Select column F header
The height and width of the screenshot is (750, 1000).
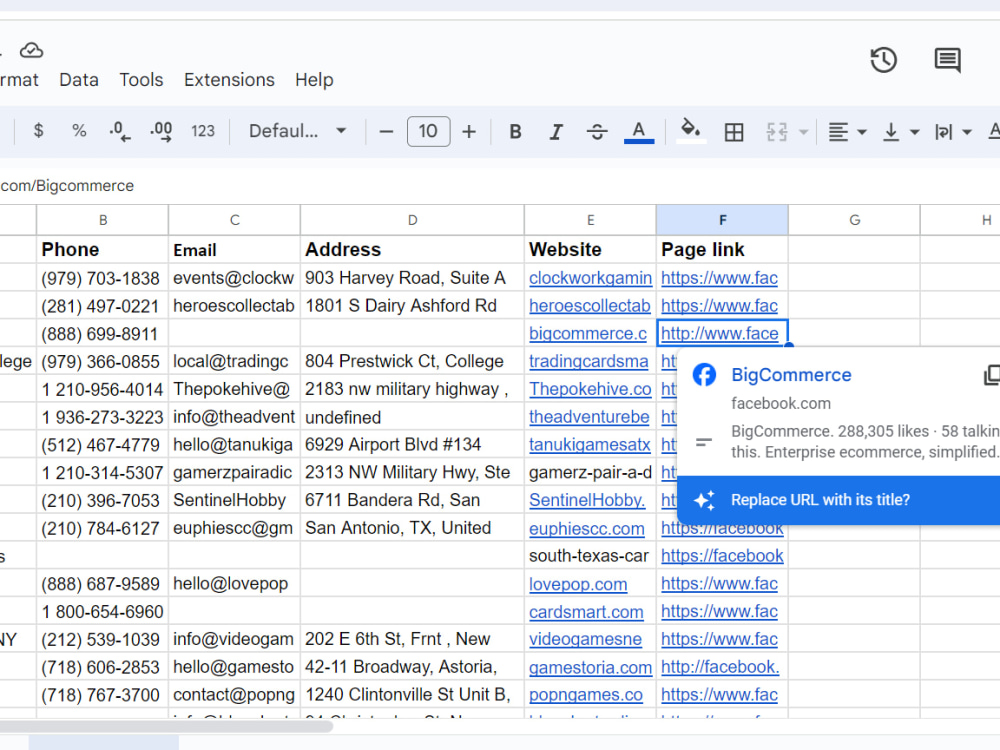pyautogui.click(x=723, y=220)
